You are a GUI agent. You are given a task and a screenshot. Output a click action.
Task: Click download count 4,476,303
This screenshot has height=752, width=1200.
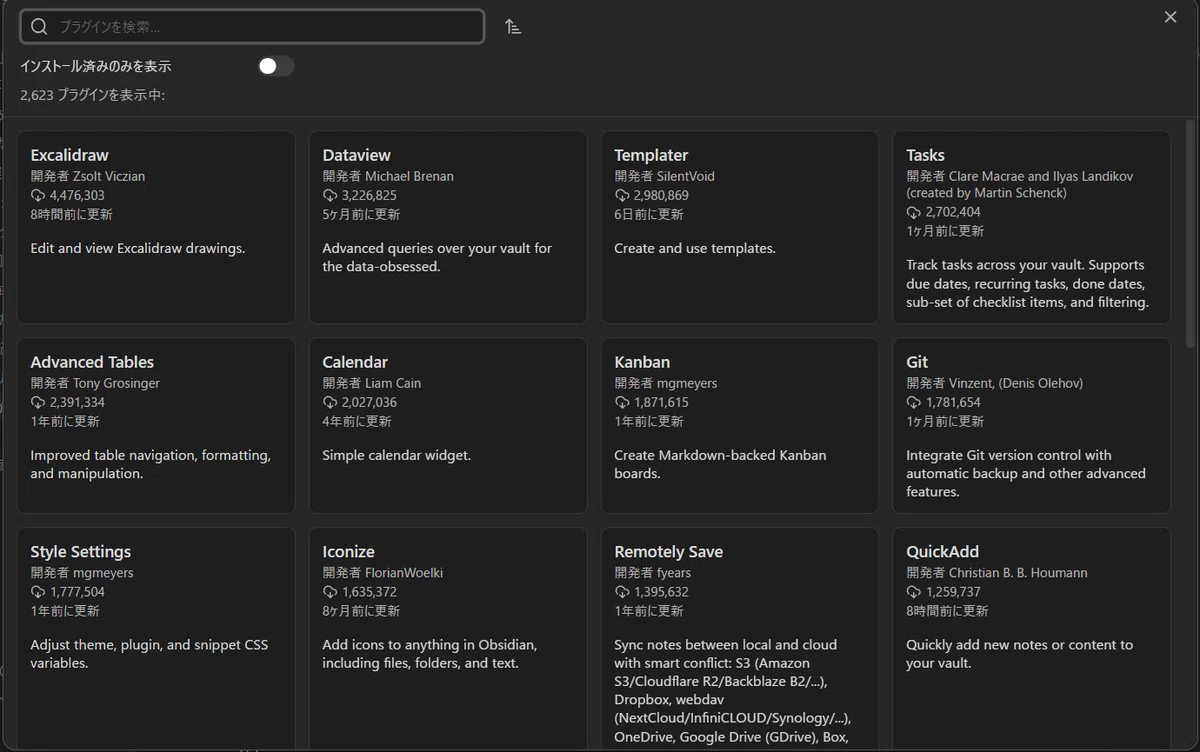click(x=77, y=196)
